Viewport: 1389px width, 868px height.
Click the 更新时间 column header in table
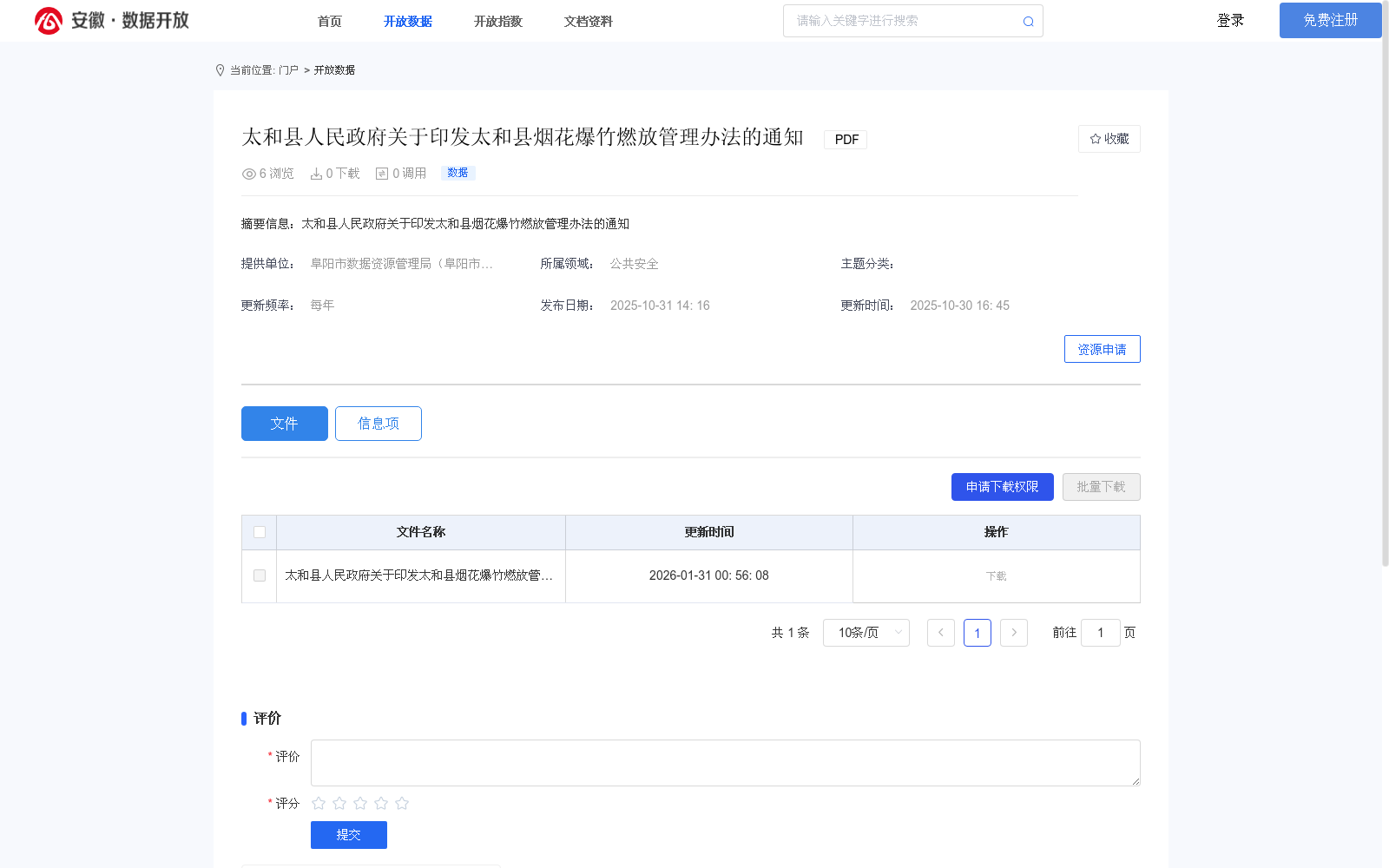(709, 532)
